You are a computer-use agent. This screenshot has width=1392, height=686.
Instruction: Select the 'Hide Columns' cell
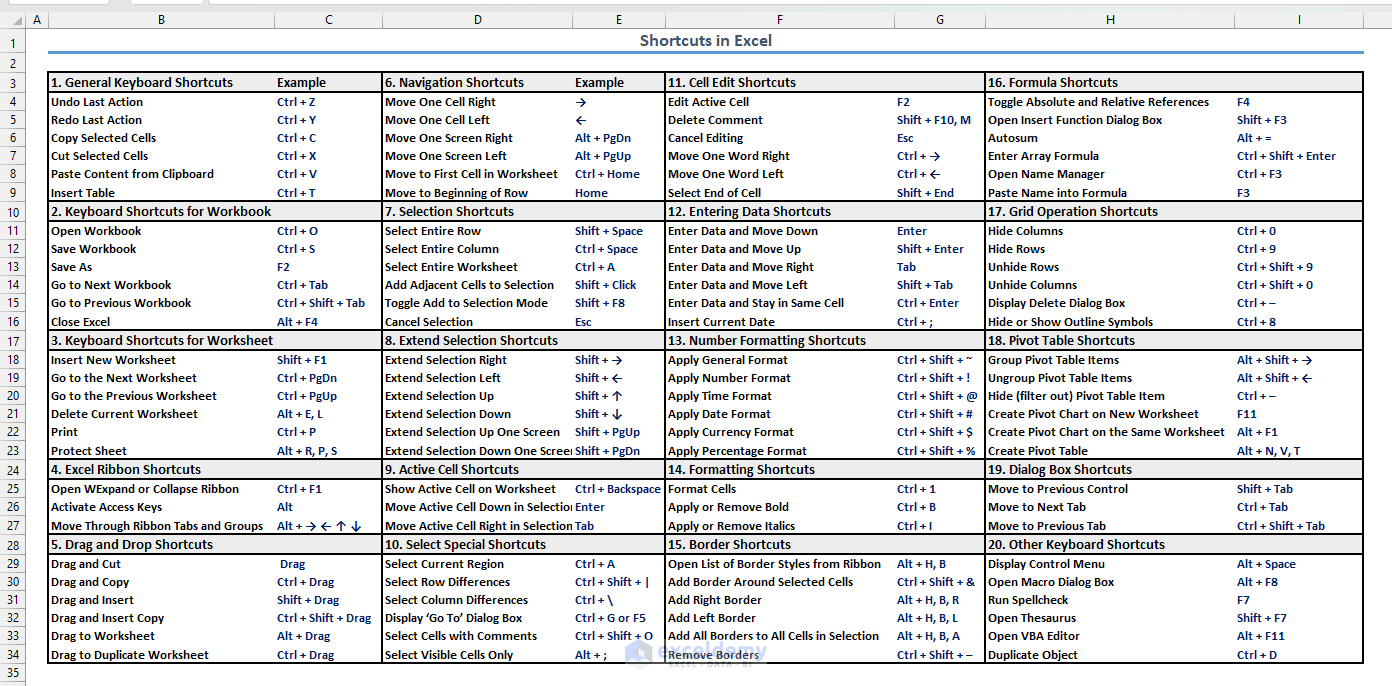pyautogui.click(x=1110, y=231)
